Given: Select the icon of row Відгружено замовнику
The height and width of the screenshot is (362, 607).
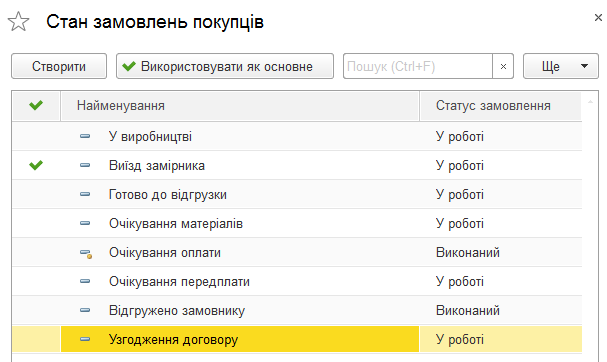Looking at the screenshot, I should 85,311.
